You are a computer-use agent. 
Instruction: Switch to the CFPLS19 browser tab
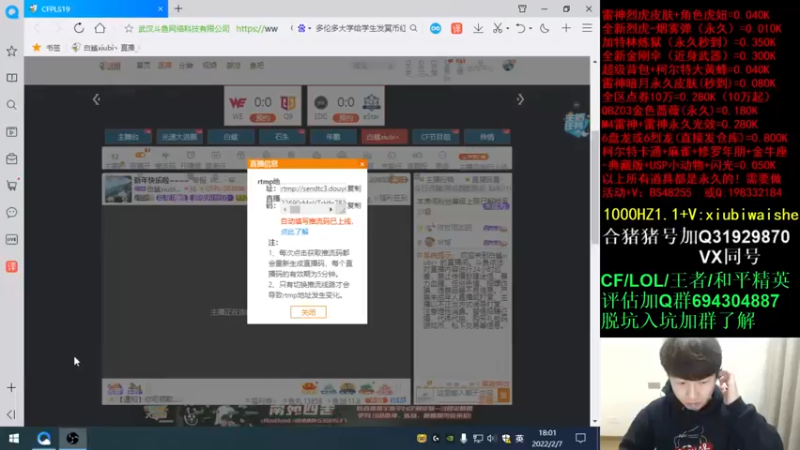96,9
